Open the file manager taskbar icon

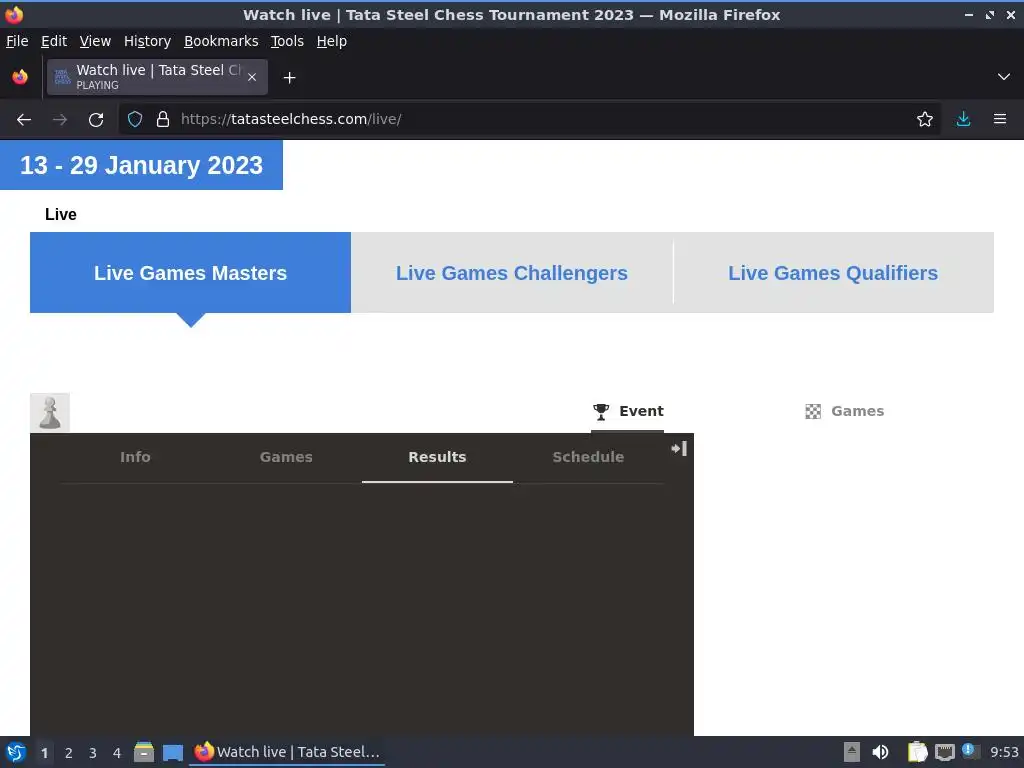click(x=144, y=752)
